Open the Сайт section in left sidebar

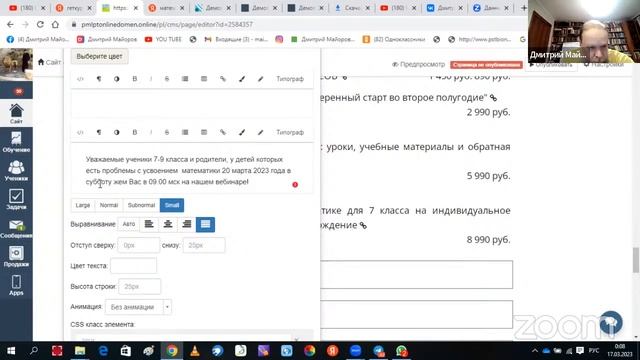pos(16,113)
